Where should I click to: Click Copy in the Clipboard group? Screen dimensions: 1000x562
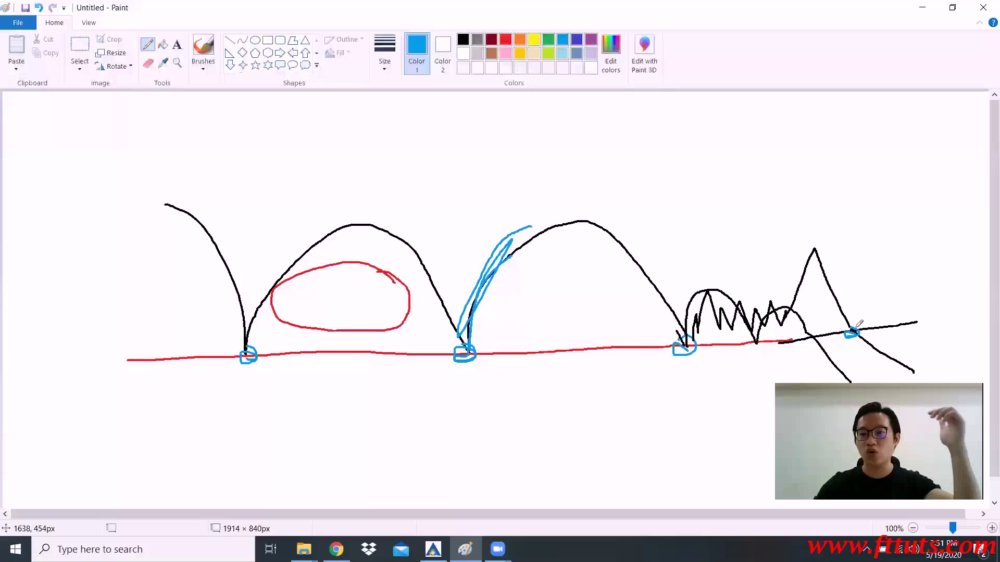[46, 53]
